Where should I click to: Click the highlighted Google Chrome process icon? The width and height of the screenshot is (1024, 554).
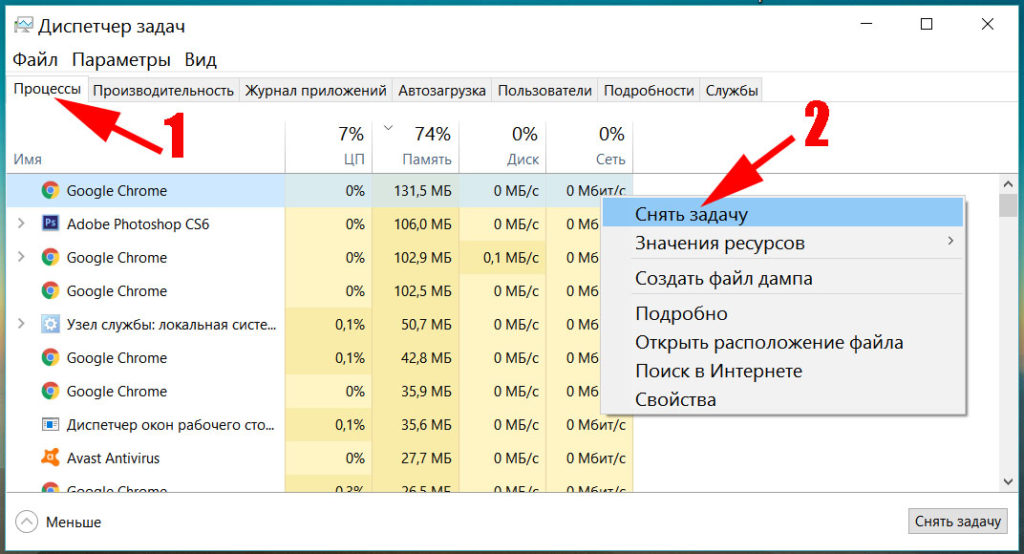(50, 190)
